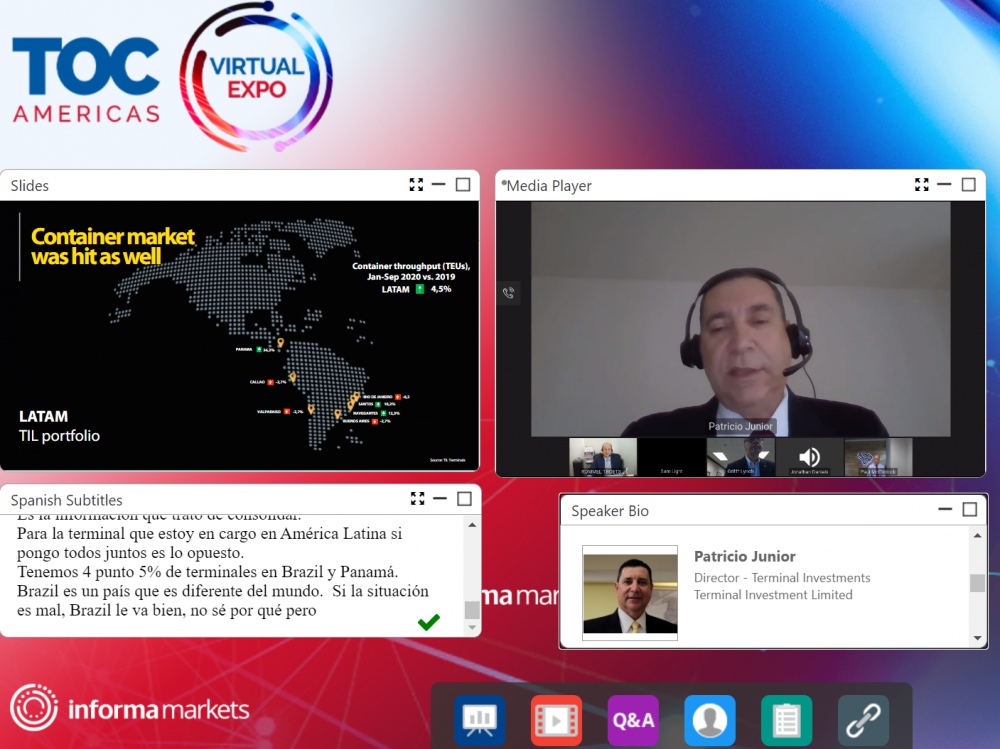Click the Patricio Junior video name tag
Screen dimensions: 1000x749
pyautogui.click(x=740, y=426)
